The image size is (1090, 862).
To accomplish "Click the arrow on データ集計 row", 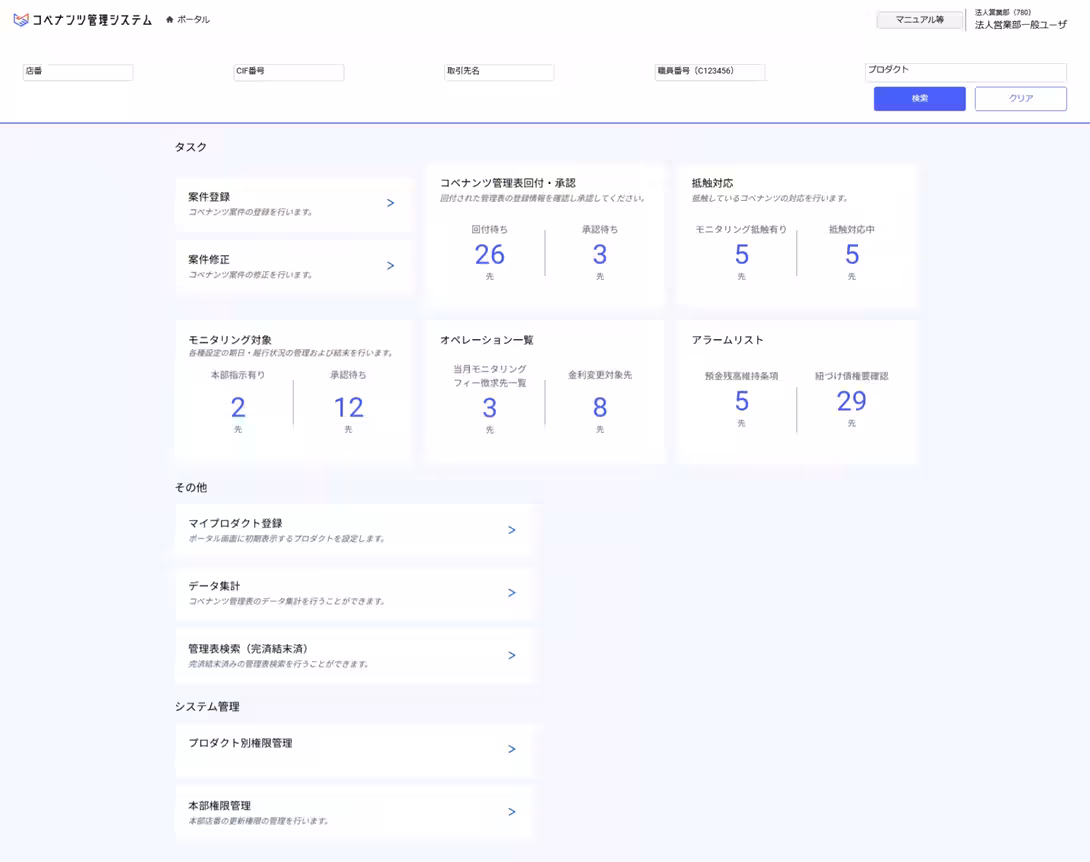I will coord(512,592).
